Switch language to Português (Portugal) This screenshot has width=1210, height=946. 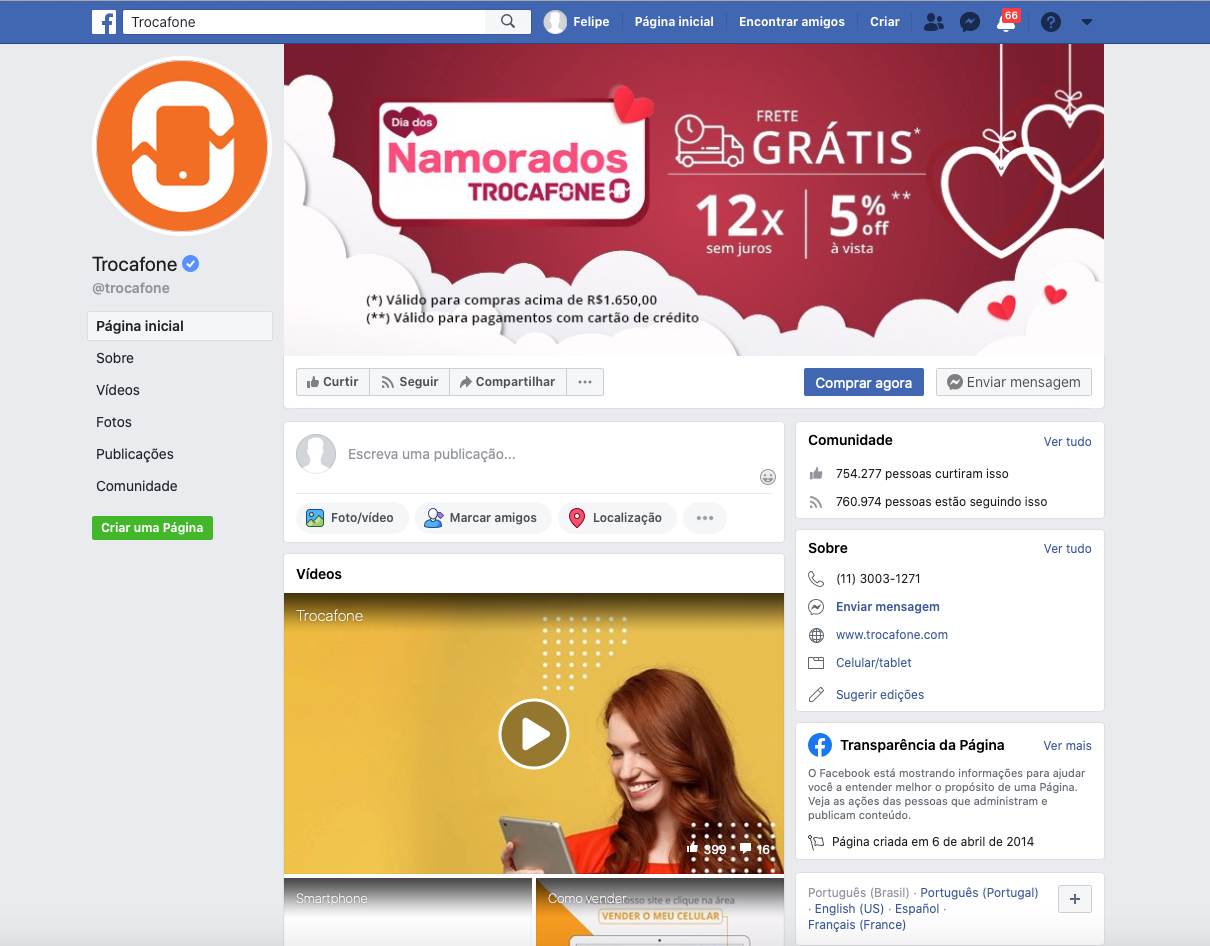click(x=979, y=892)
